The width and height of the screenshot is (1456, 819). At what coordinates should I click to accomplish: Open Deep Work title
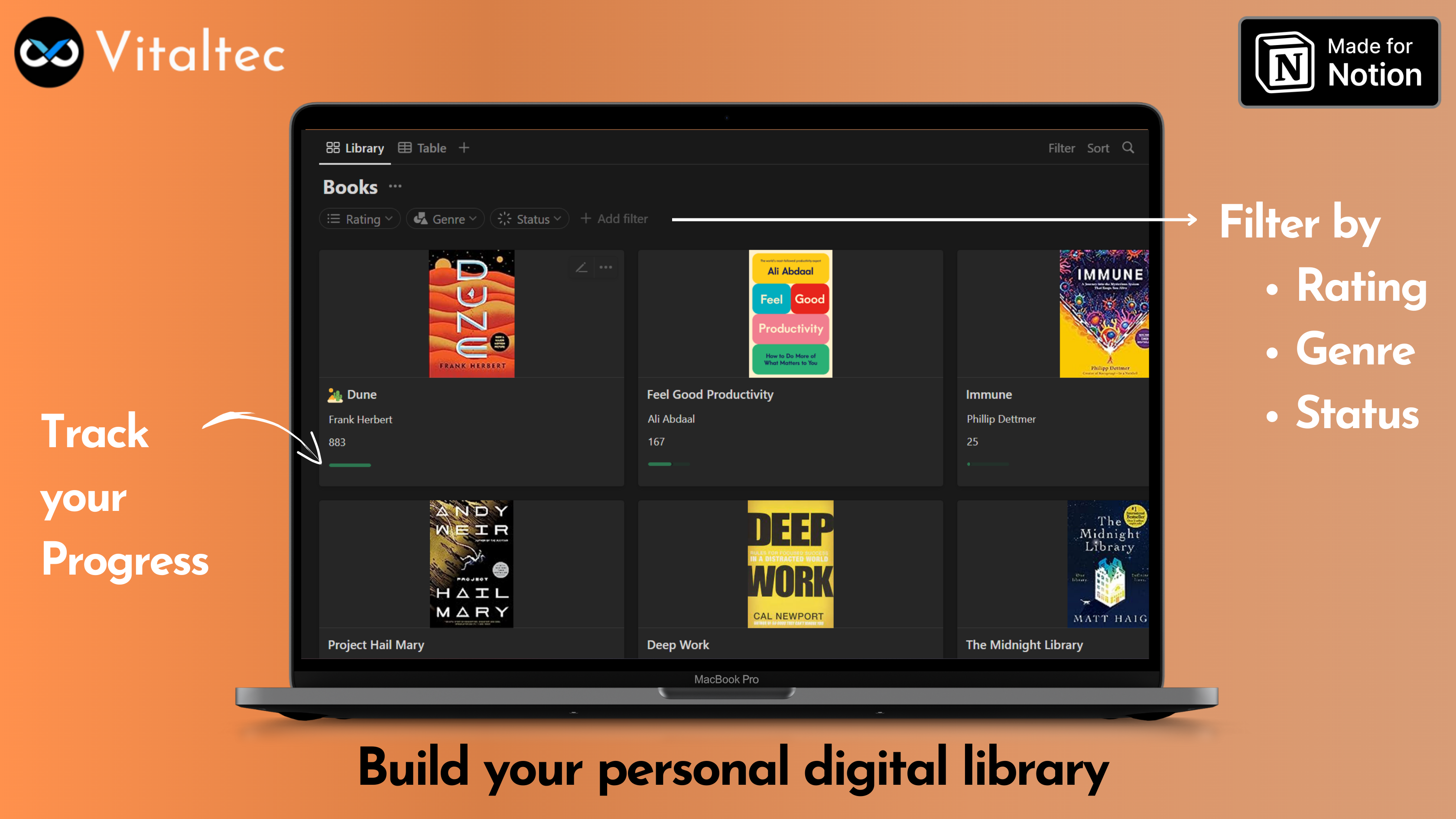pos(678,644)
